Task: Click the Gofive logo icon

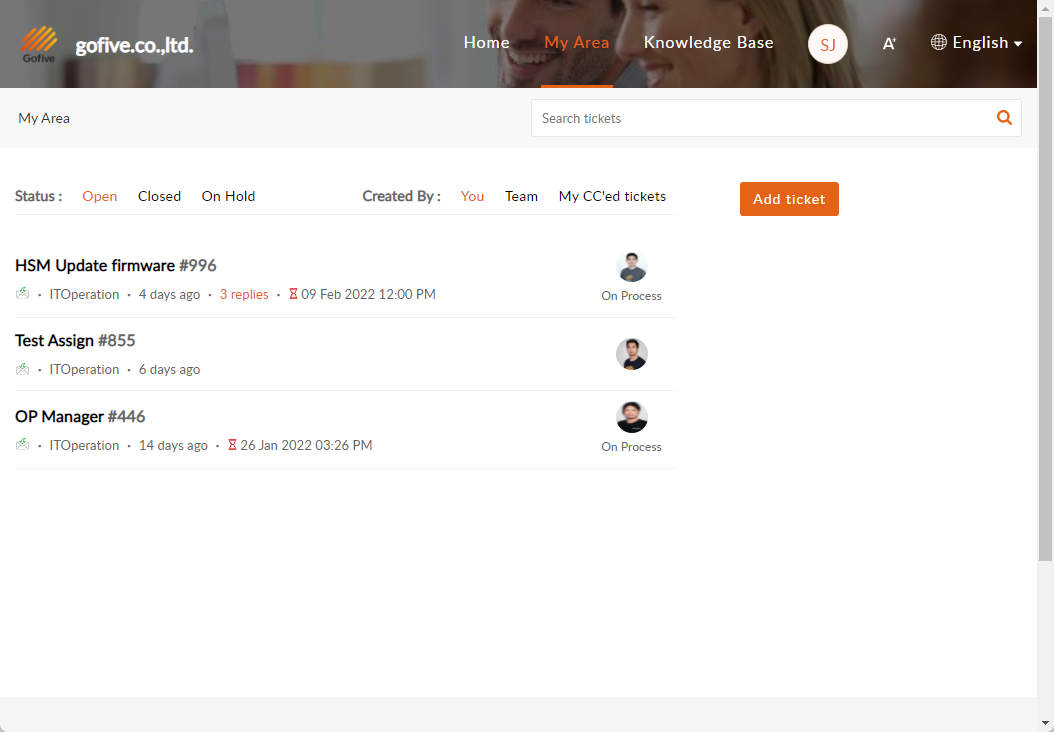Action: coord(40,44)
